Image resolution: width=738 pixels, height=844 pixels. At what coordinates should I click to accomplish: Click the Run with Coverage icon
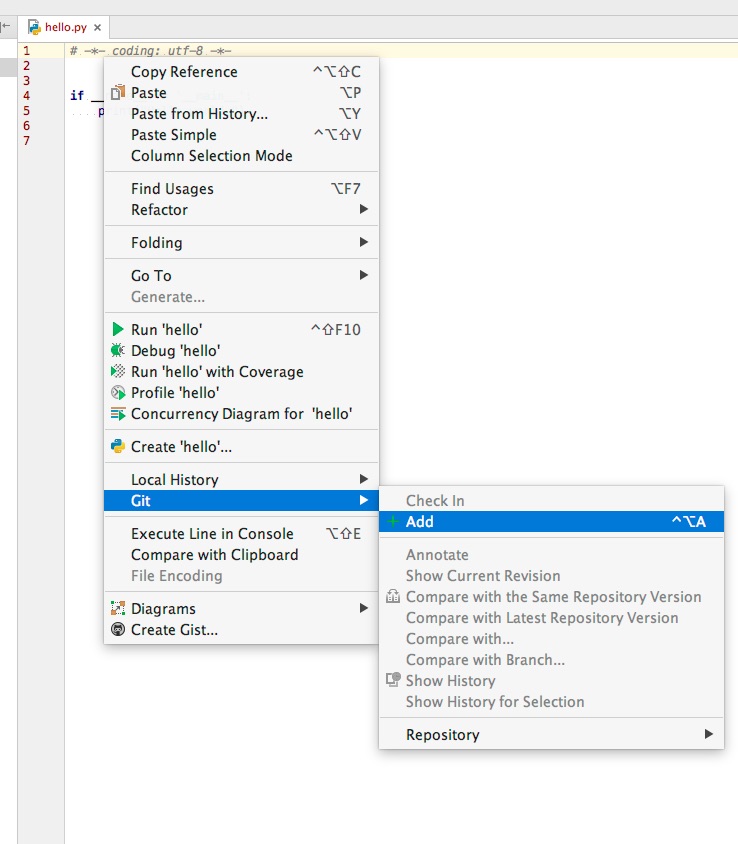tap(118, 371)
